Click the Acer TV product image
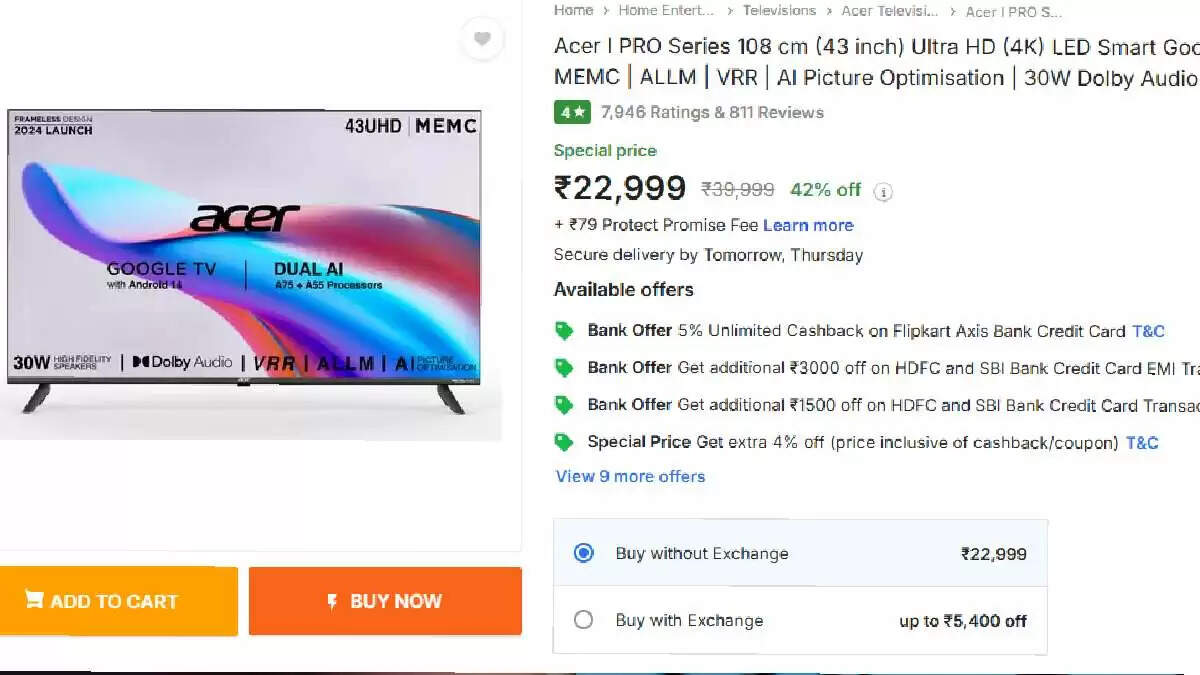 250,270
